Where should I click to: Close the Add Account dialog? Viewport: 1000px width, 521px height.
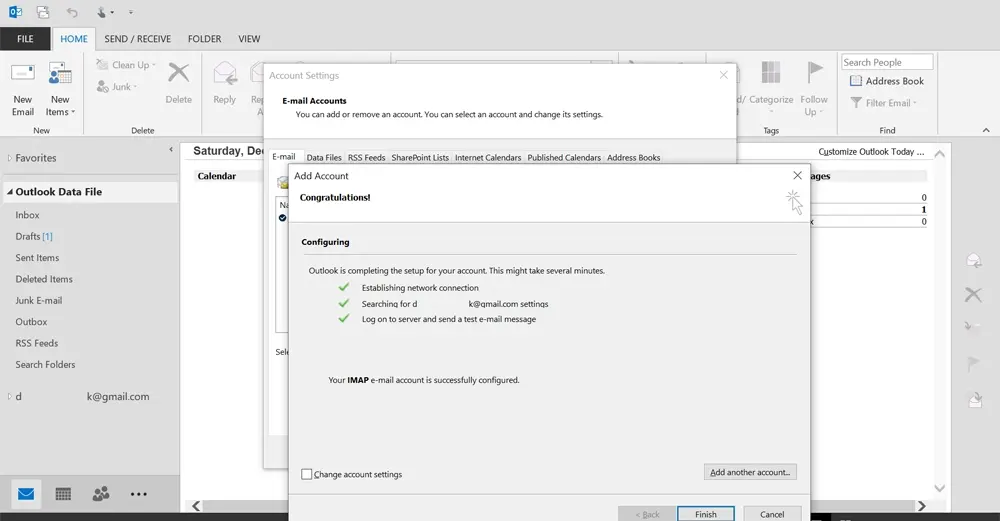click(797, 175)
